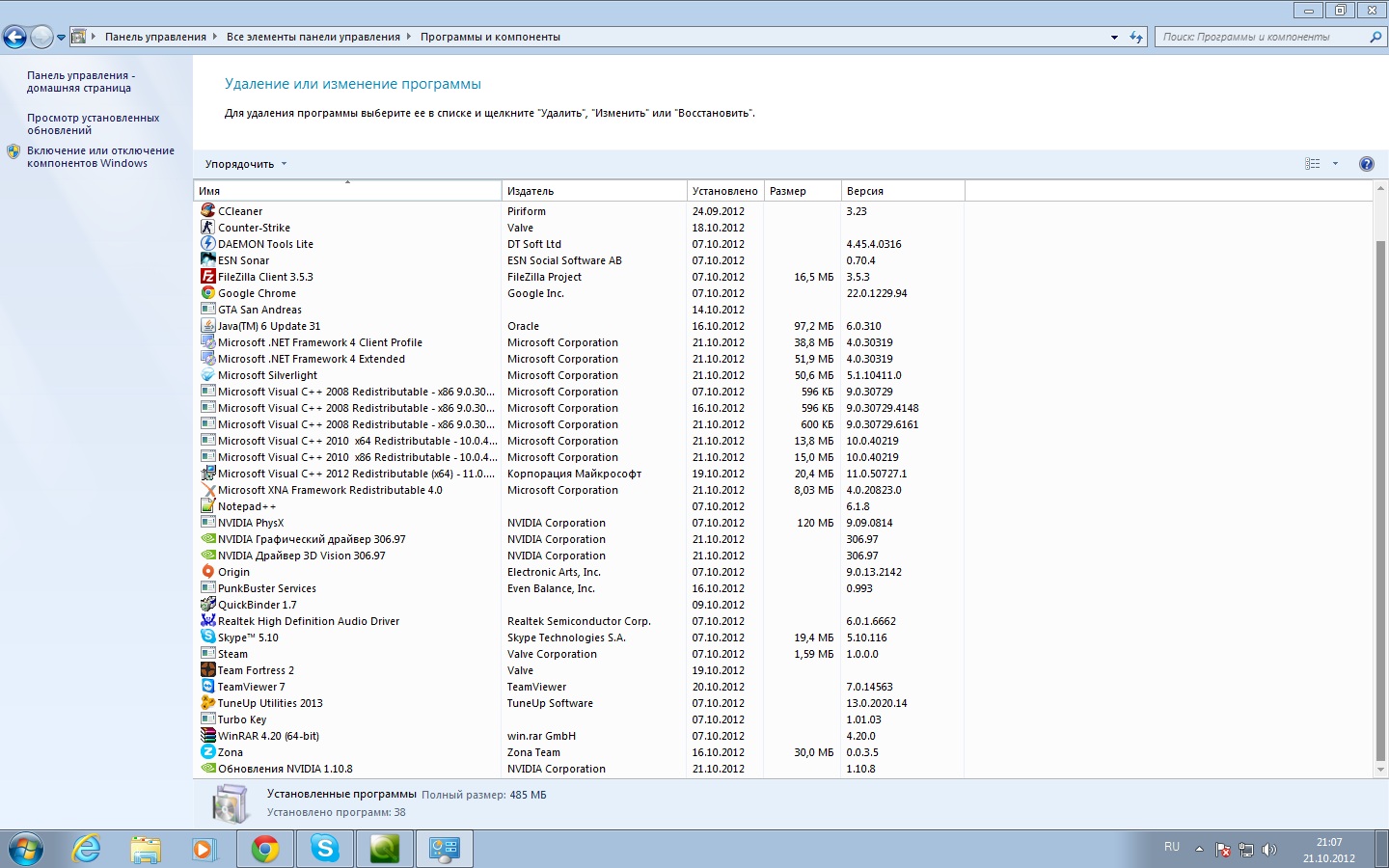Viewport: 1389px width, 868px height.
Task: Select the CCleaner program icon
Action: pyautogui.click(x=207, y=210)
